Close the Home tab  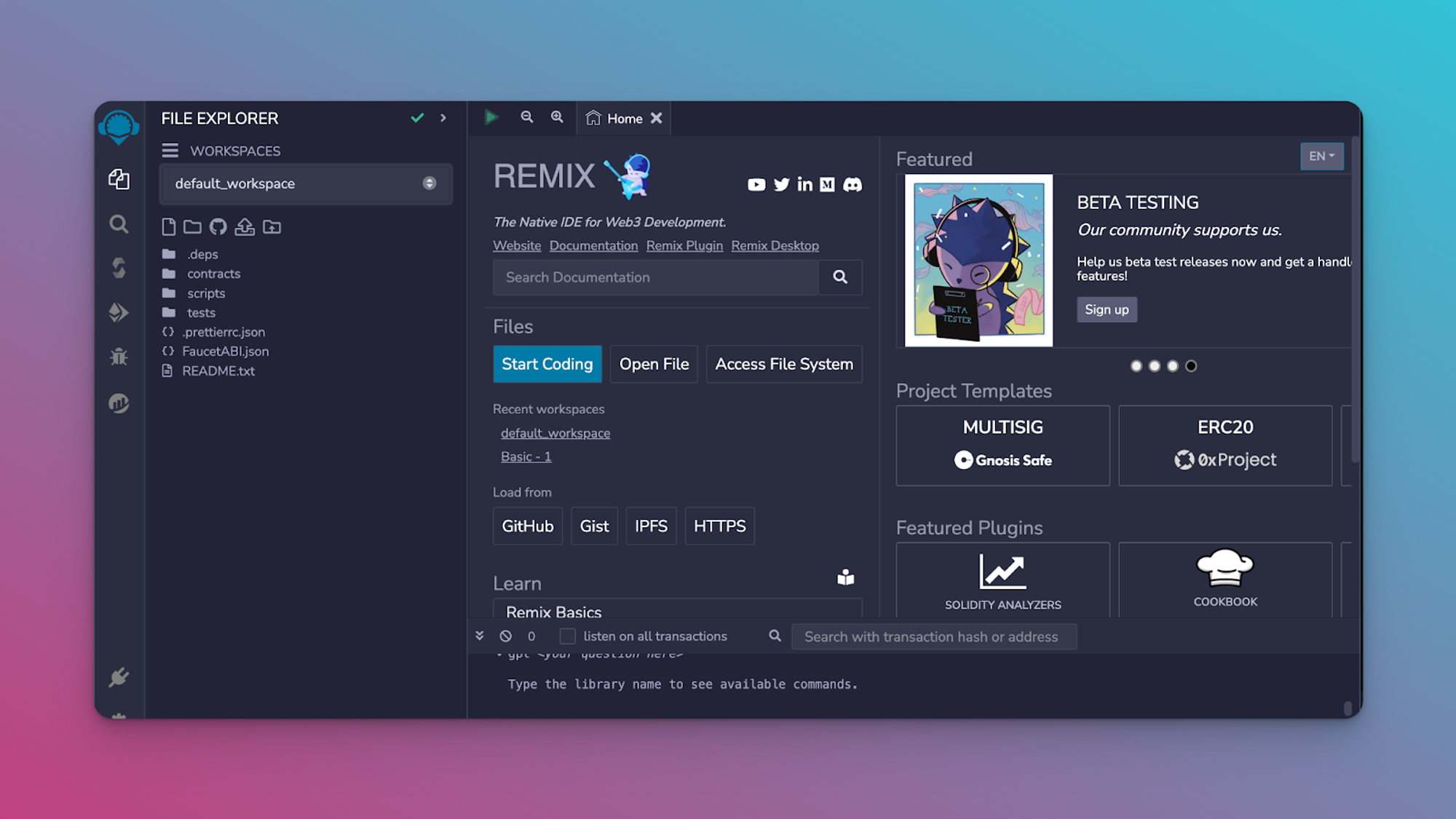656,118
